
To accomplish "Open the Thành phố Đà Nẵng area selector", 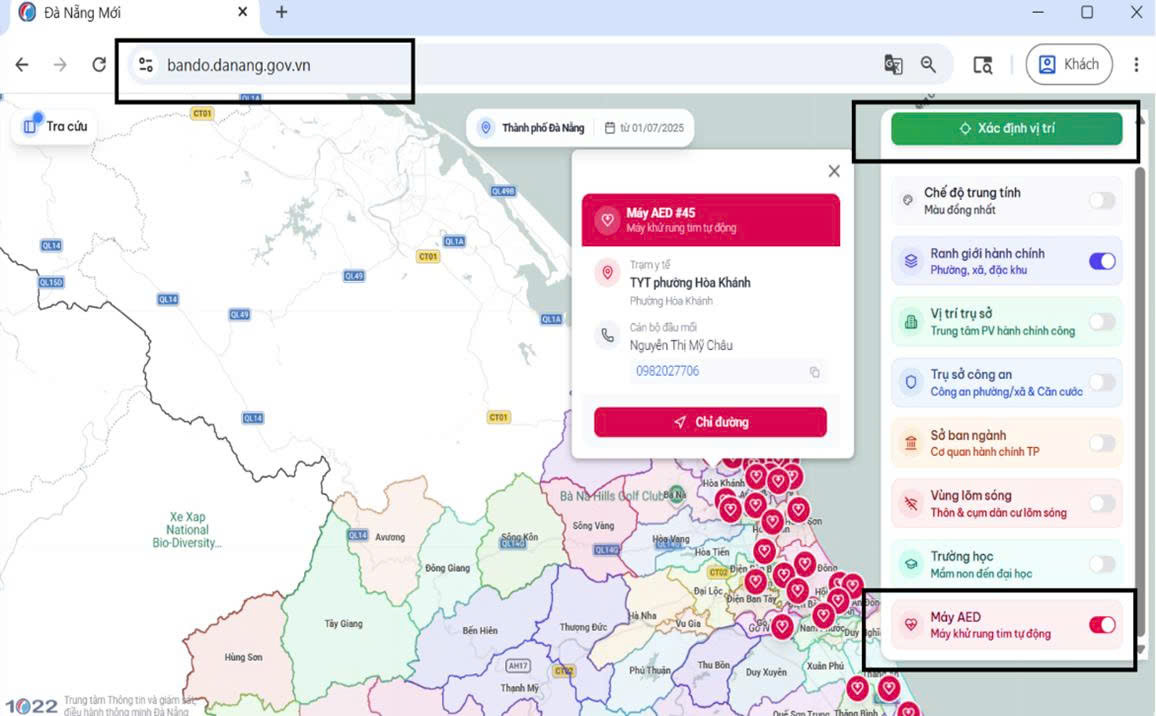I will point(532,128).
